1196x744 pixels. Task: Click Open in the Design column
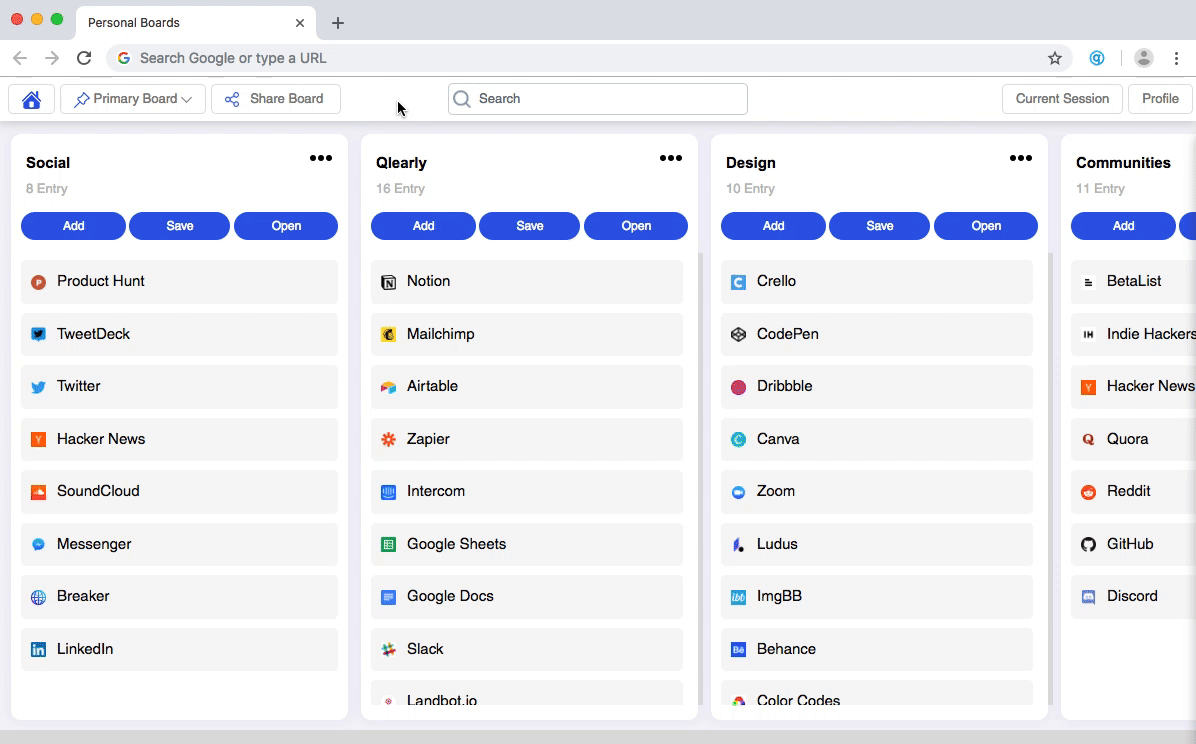click(985, 226)
